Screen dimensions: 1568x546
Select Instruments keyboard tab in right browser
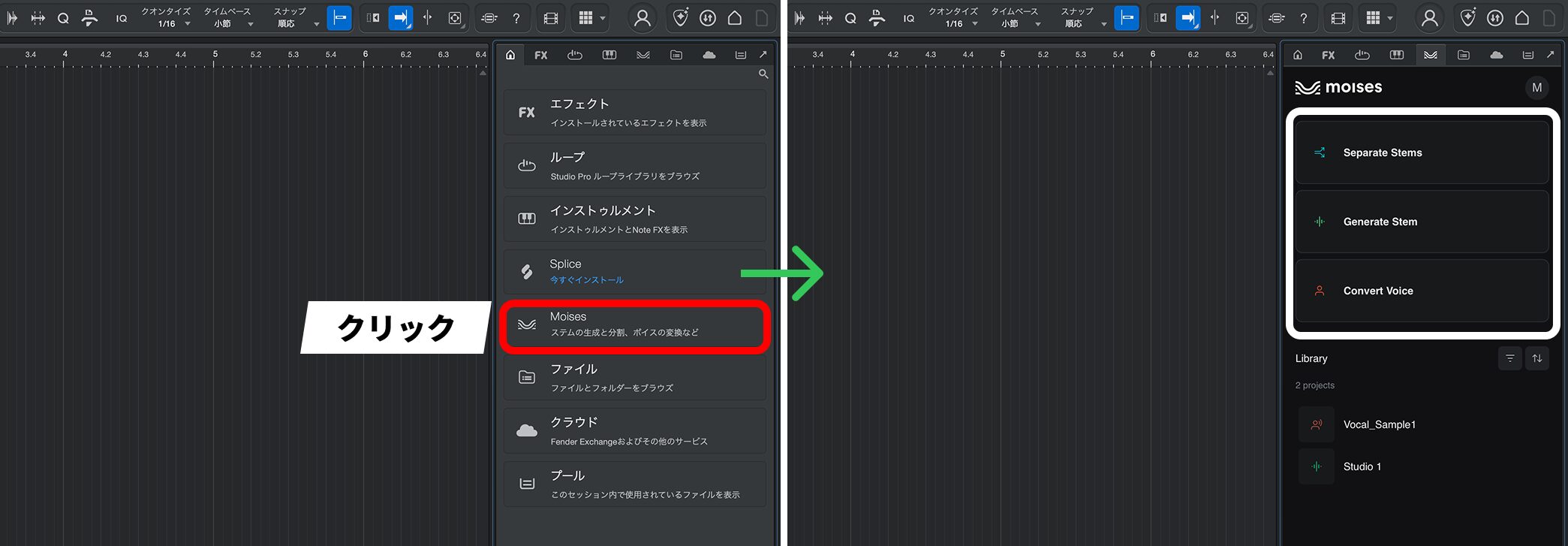1397,55
